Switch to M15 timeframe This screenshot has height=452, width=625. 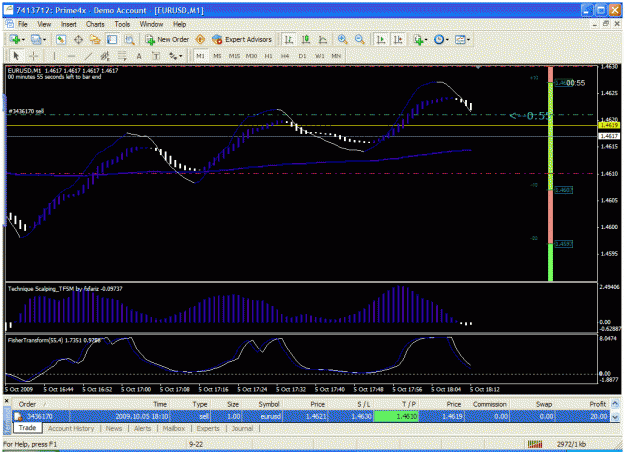point(234,56)
